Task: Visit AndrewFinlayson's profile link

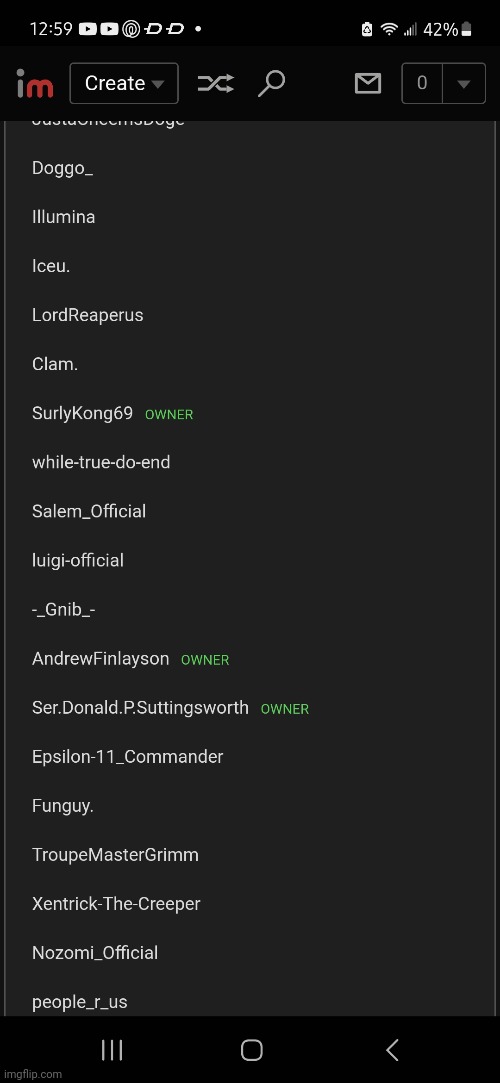Action: click(x=100, y=659)
